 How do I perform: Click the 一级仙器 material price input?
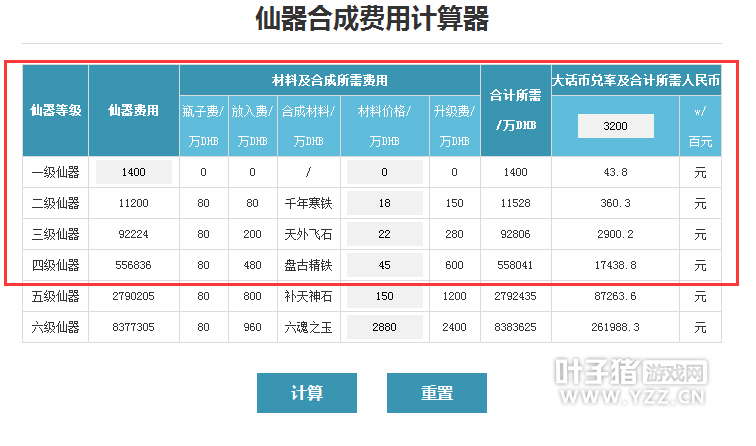[384, 172]
